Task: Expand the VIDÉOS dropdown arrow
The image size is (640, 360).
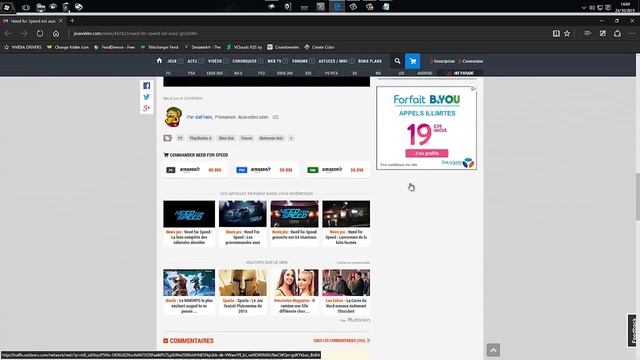Action: [x=226, y=61]
